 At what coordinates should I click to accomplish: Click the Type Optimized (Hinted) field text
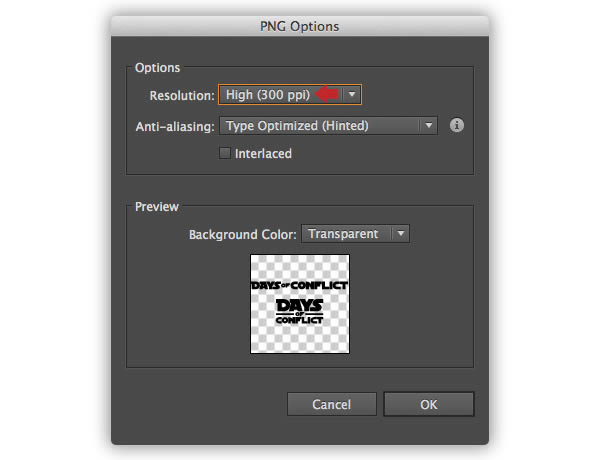297,126
